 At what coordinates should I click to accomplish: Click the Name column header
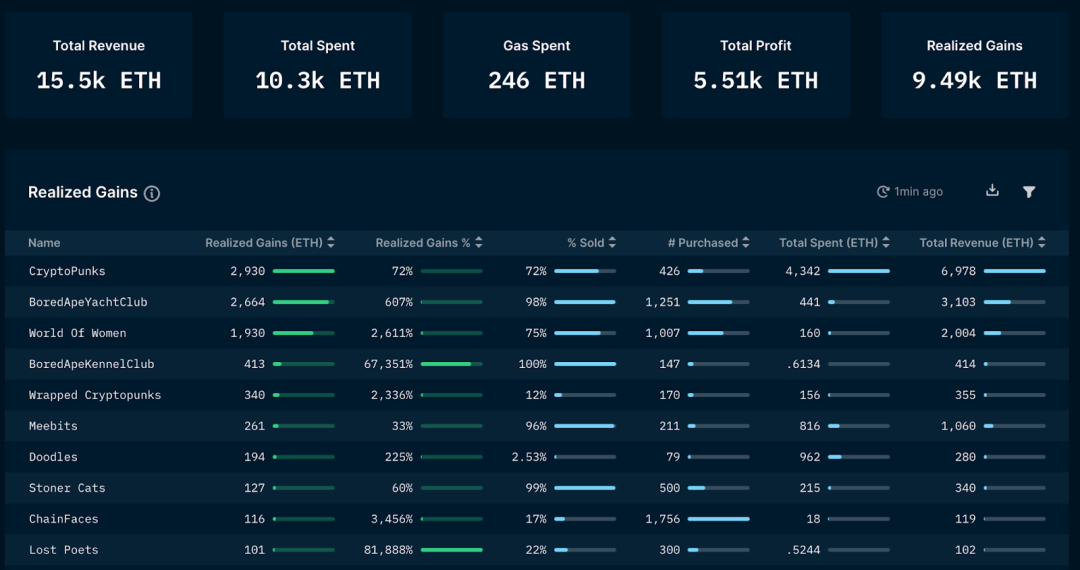tap(44, 243)
